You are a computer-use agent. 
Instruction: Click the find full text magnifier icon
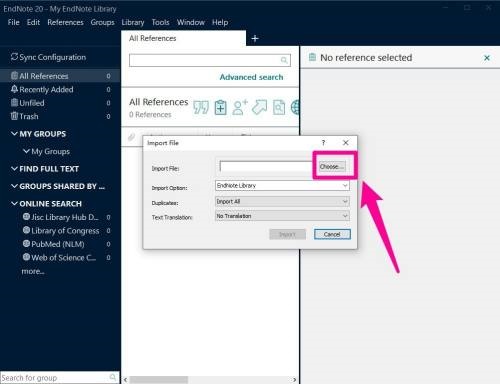pyautogui.click(x=279, y=107)
